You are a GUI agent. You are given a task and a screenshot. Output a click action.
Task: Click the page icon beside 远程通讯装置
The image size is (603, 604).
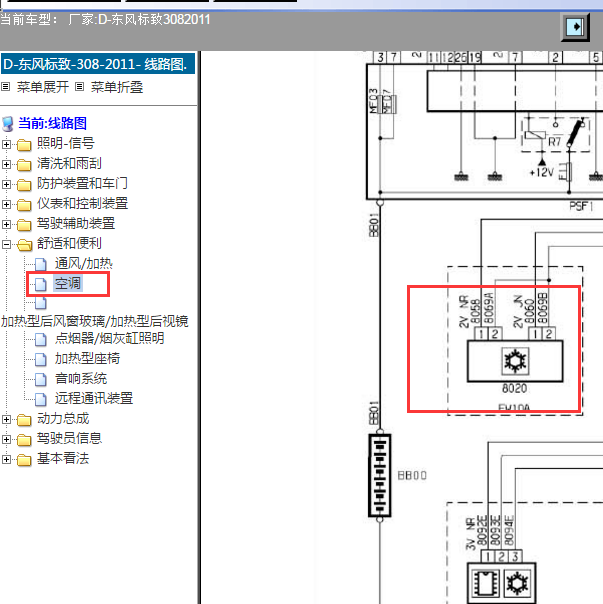point(41,399)
